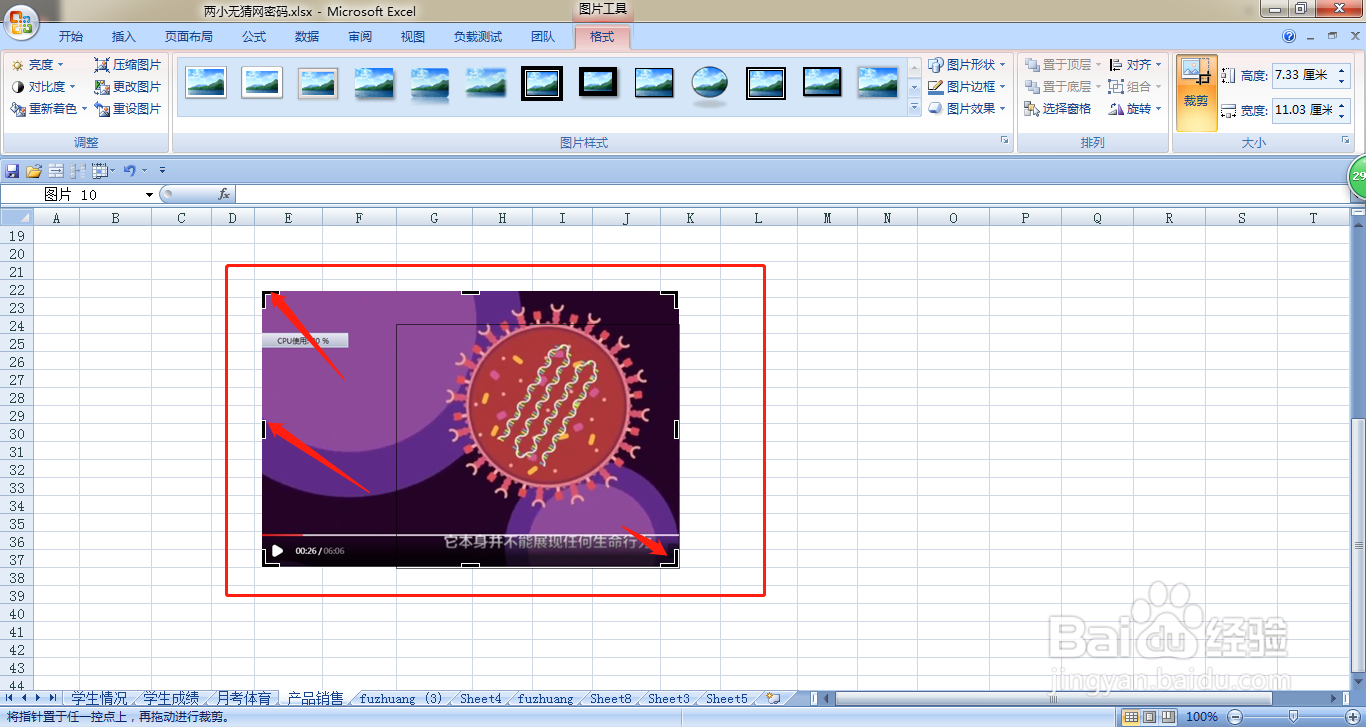Click the fx insert function button
Screen dimensions: 1366x727
click(224, 194)
